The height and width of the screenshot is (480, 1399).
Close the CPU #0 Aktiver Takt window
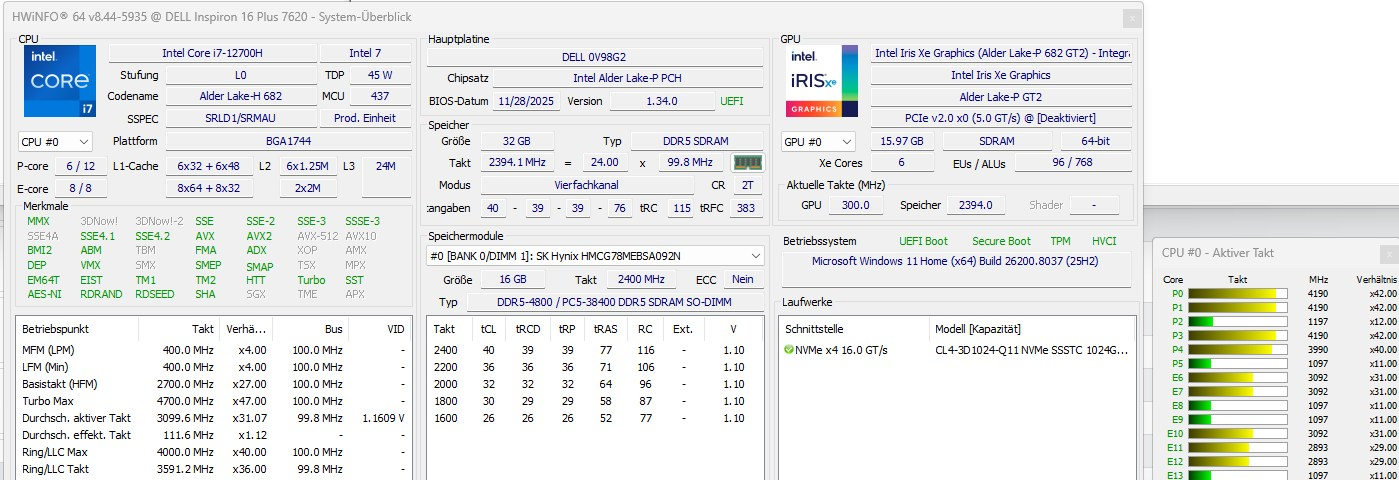[1389, 252]
